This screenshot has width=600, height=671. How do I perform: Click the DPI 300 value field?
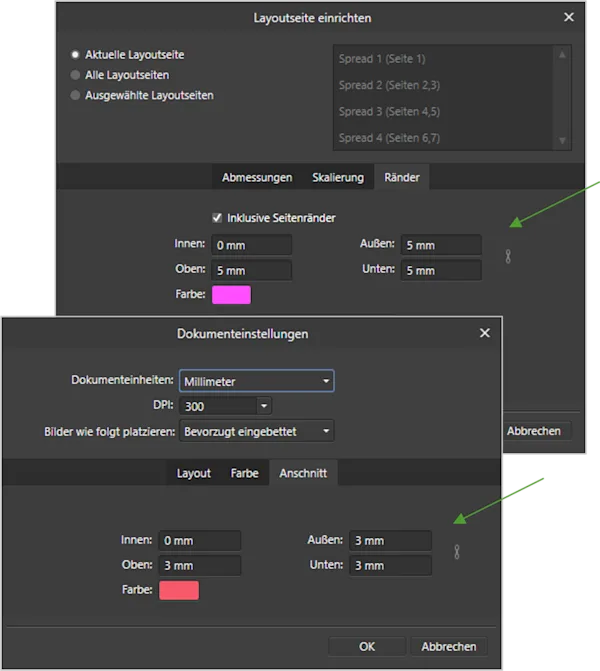point(218,406)
